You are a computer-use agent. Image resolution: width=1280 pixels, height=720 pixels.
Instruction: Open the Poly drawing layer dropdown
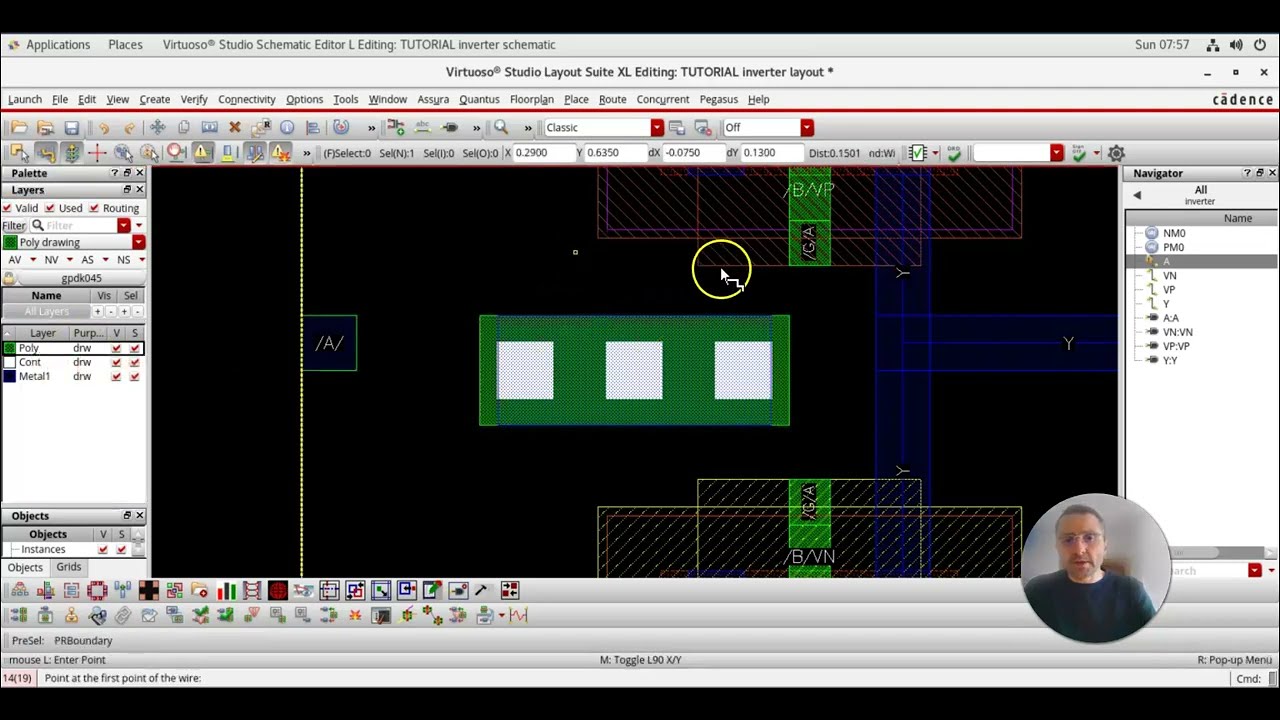[x=138, y=242]
